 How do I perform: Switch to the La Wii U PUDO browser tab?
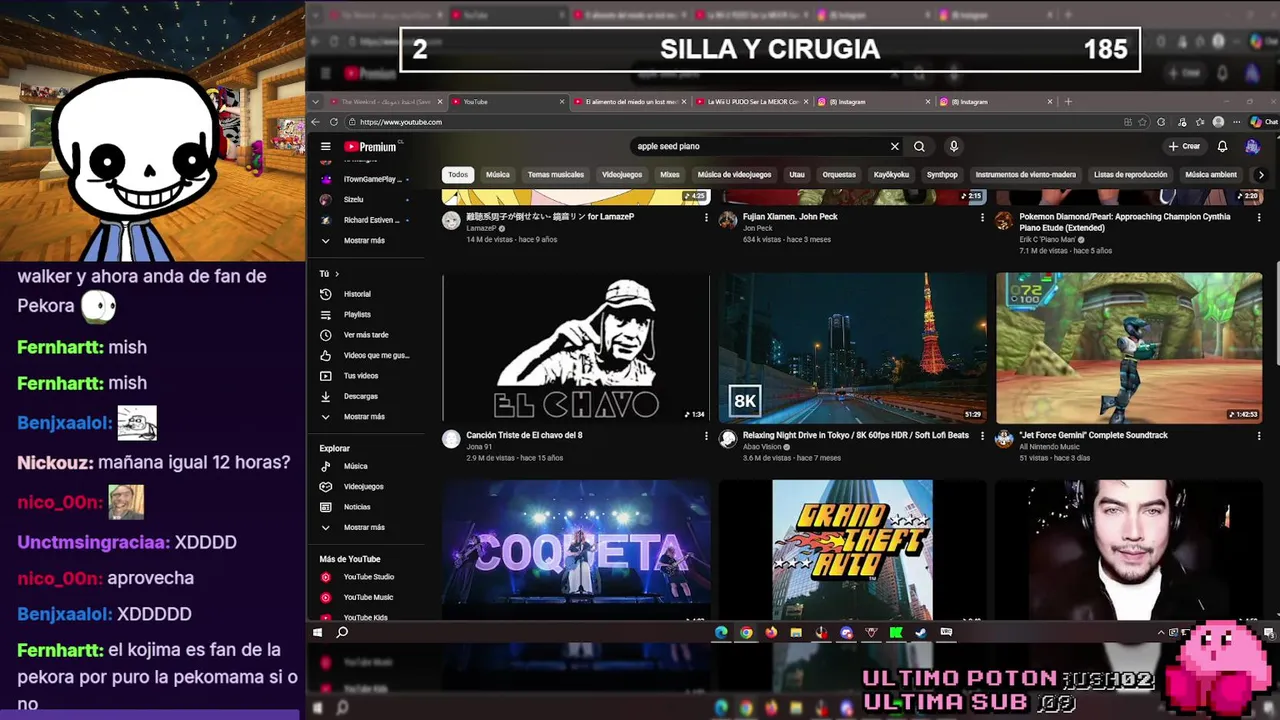click(x=752, y=102)
